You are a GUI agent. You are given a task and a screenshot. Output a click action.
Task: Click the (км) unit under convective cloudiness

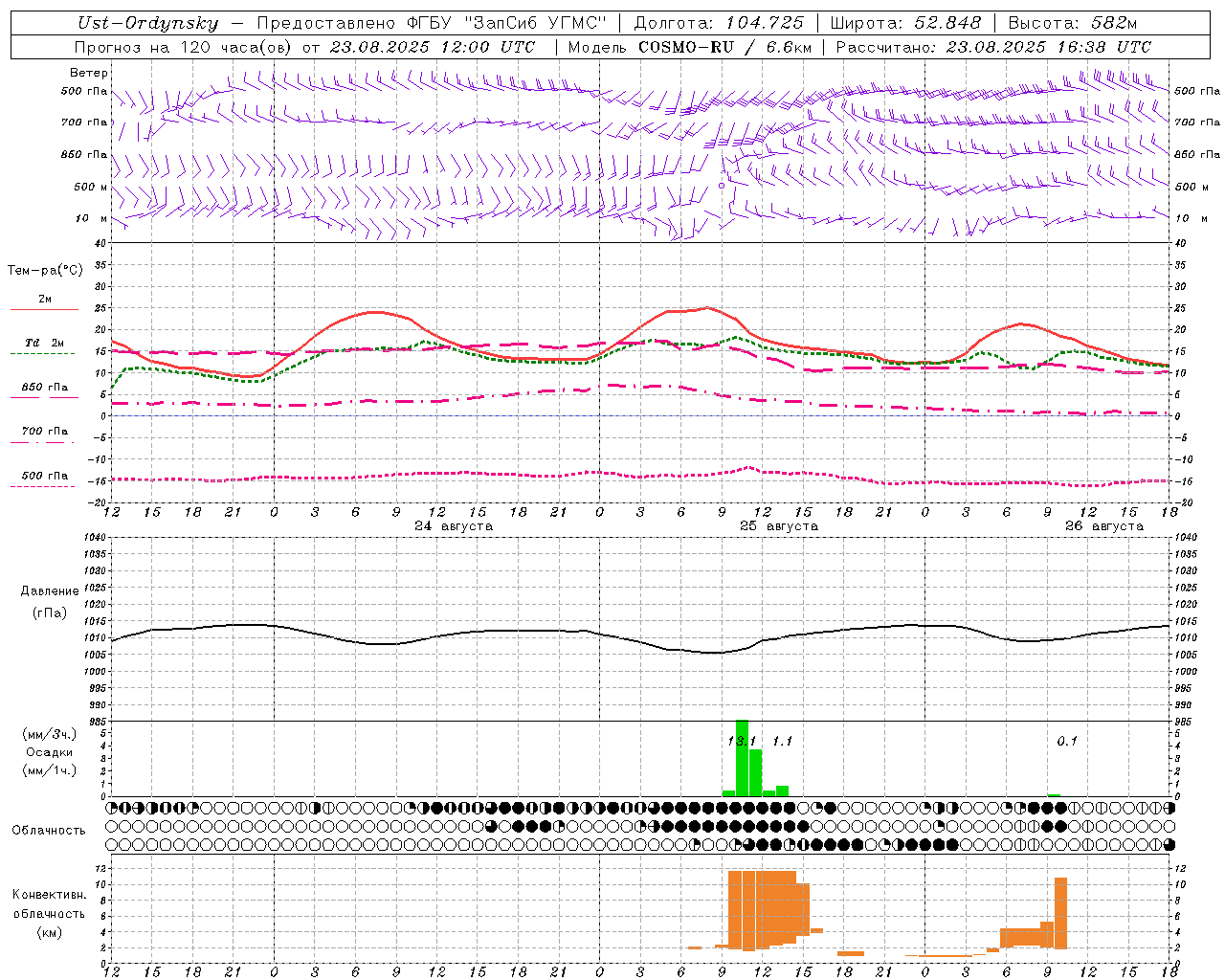click(x=50, y=932)
